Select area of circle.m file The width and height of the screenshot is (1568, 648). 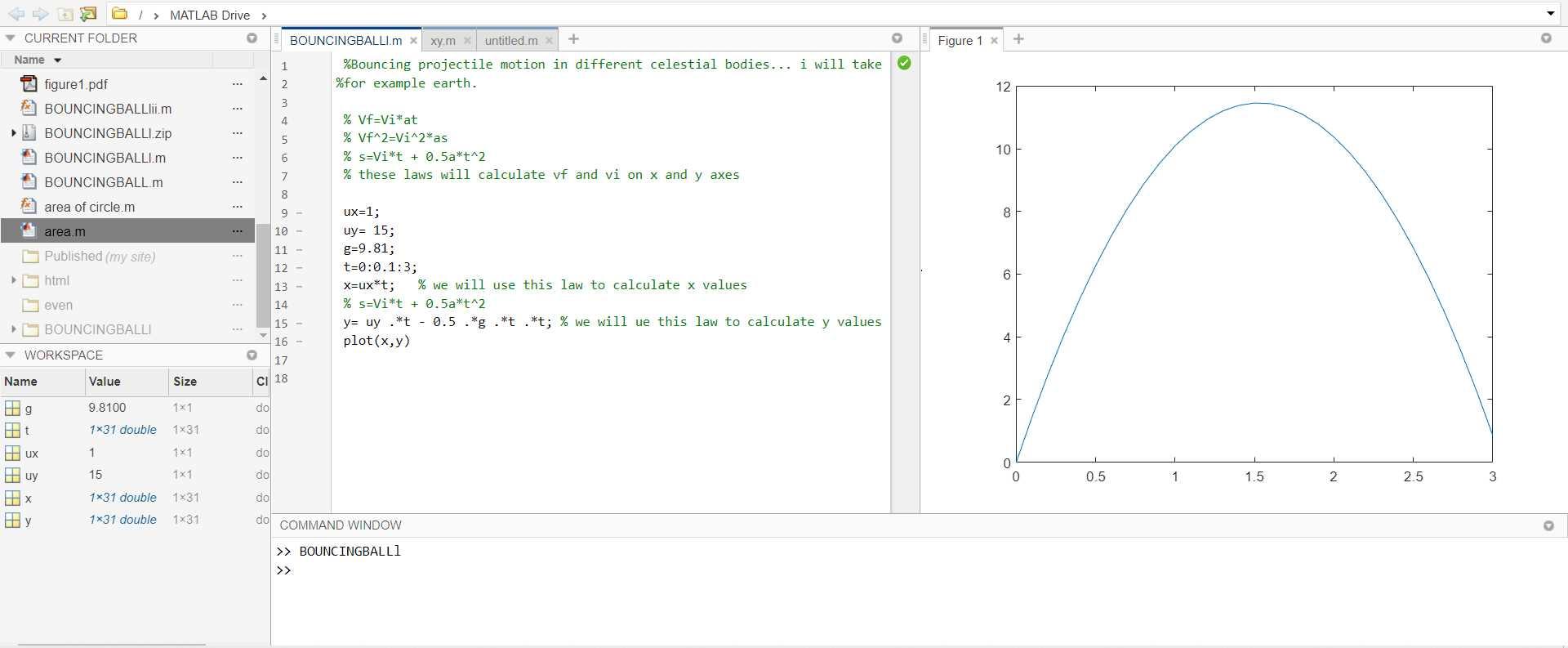coord(90,207)
